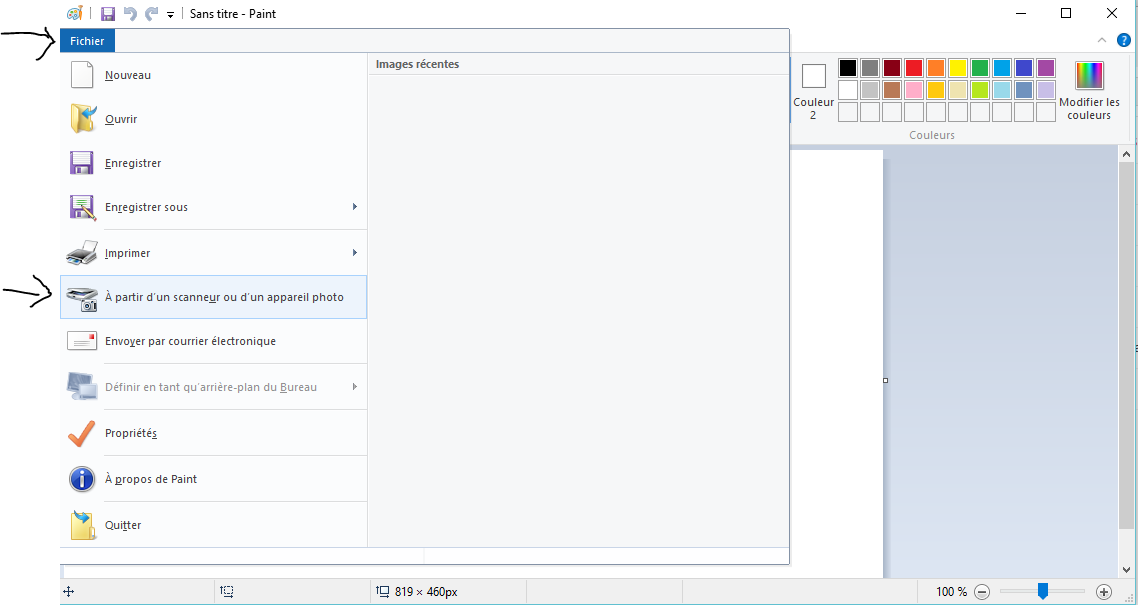Click the printer icon for Imprimer

[81, 253]
